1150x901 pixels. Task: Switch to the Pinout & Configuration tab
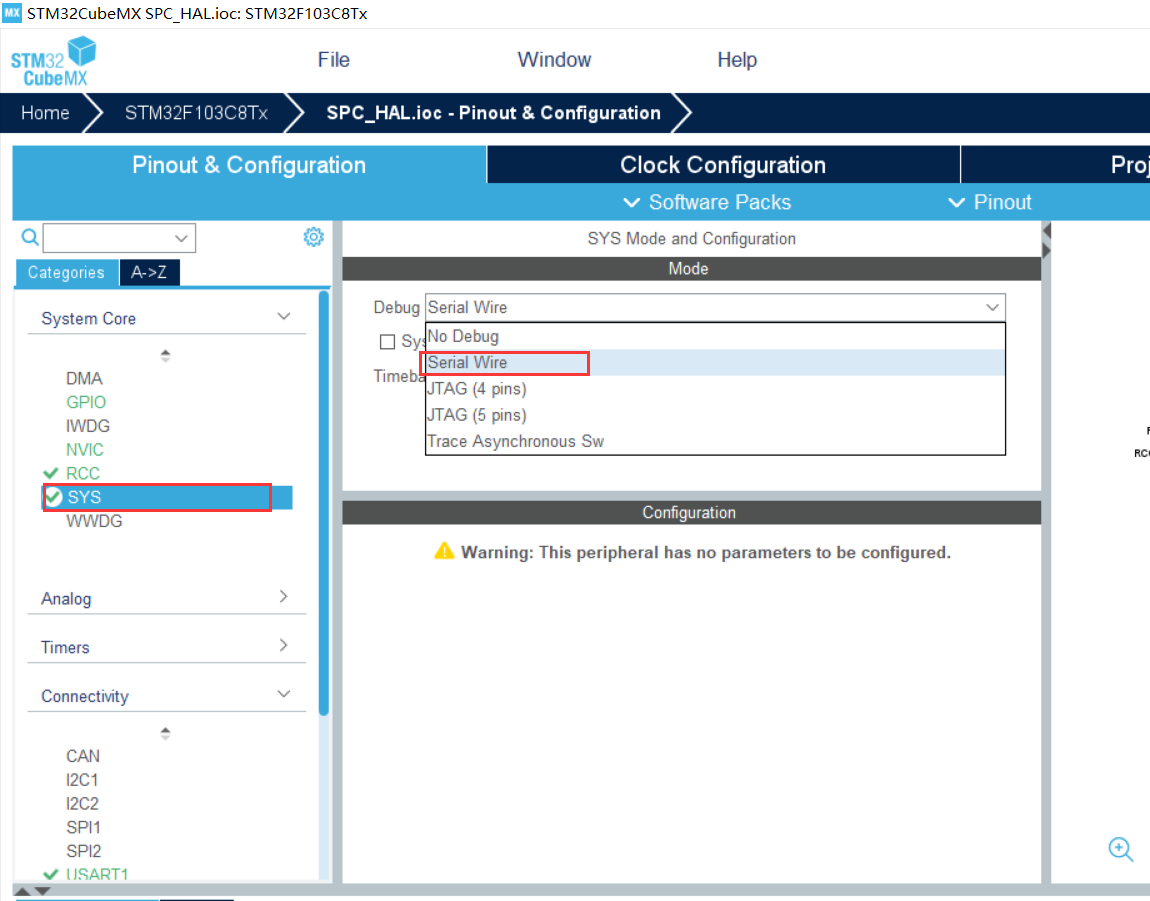pos(249,164)
